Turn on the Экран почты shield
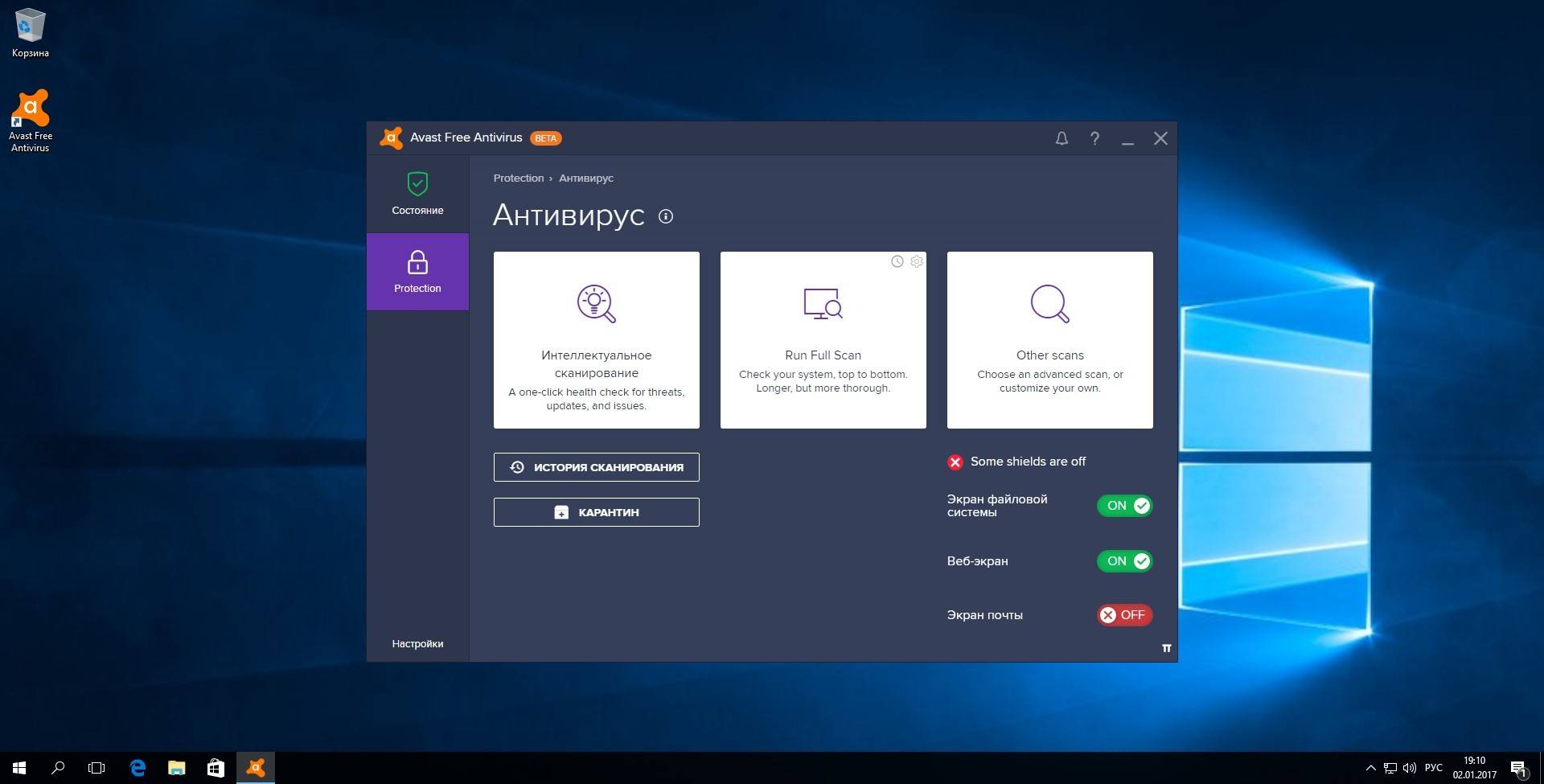The width and height of the screenshot is (1544, 784). pyautogui.click(x=1124, y=615)
